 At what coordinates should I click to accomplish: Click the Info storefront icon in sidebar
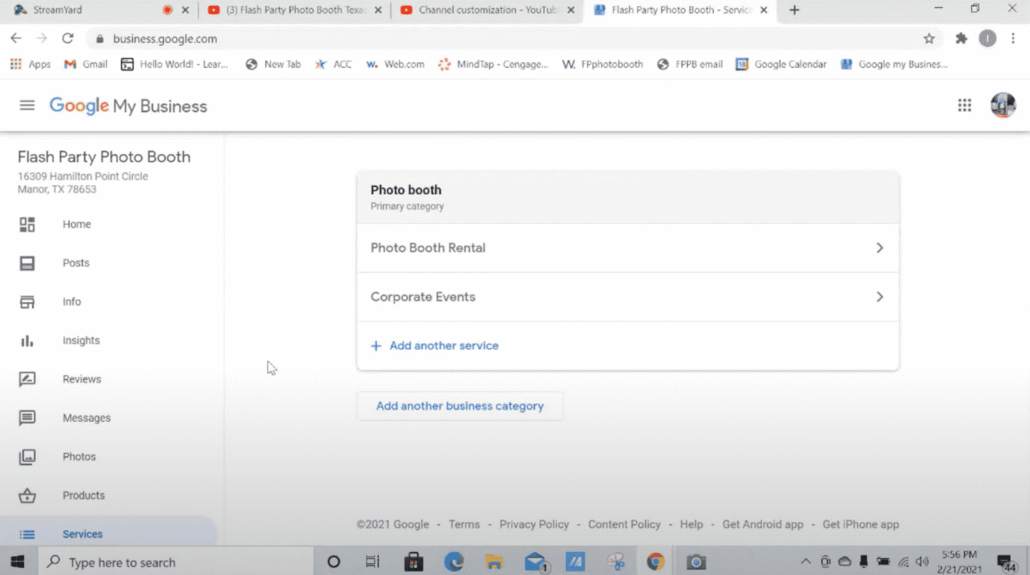(27, 302)
